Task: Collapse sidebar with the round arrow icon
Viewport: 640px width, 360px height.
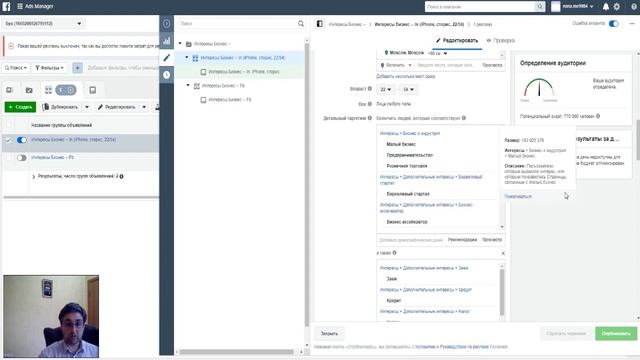Action: pyautogui.click(x=167, y=24)
